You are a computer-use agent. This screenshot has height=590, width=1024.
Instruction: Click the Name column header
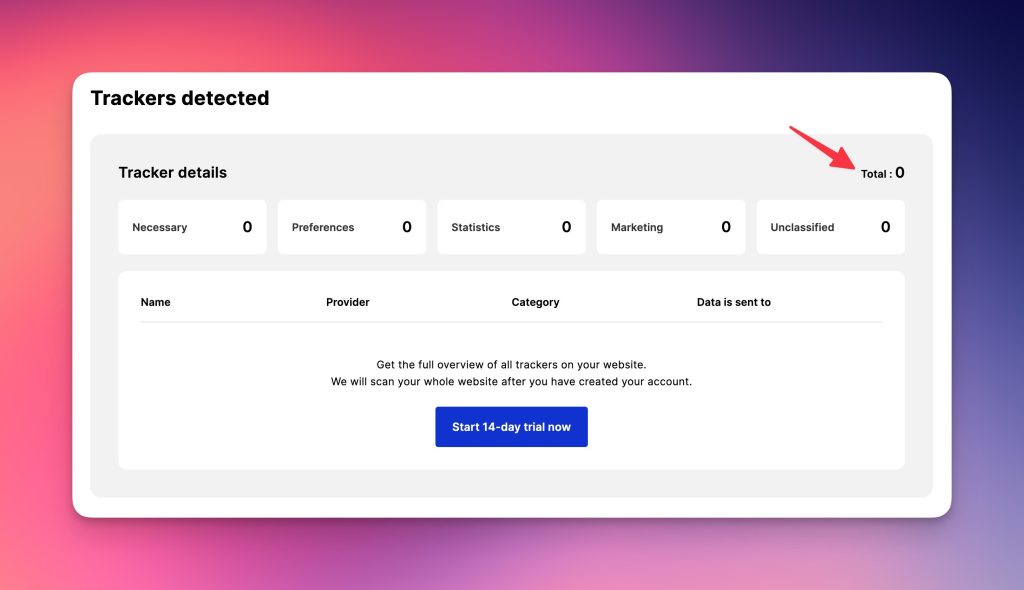156,302
